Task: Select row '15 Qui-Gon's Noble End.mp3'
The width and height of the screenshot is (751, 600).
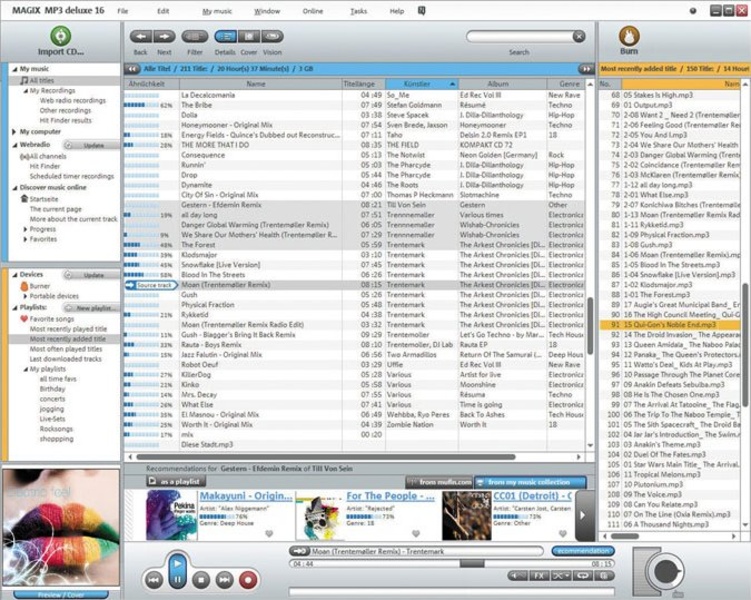Action: [670, 325]
